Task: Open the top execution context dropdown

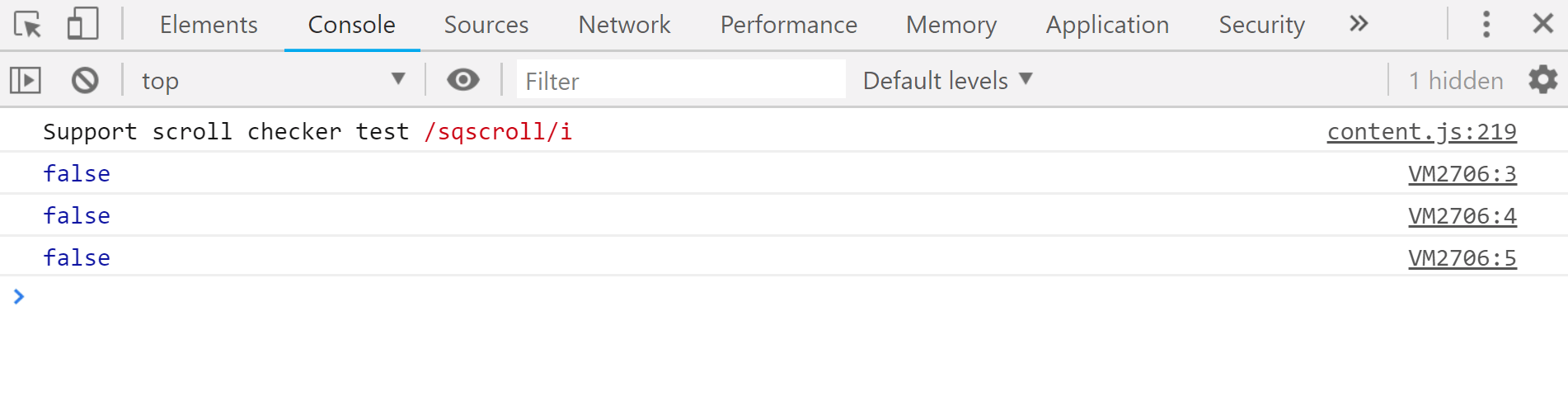Action: [274, 80]
